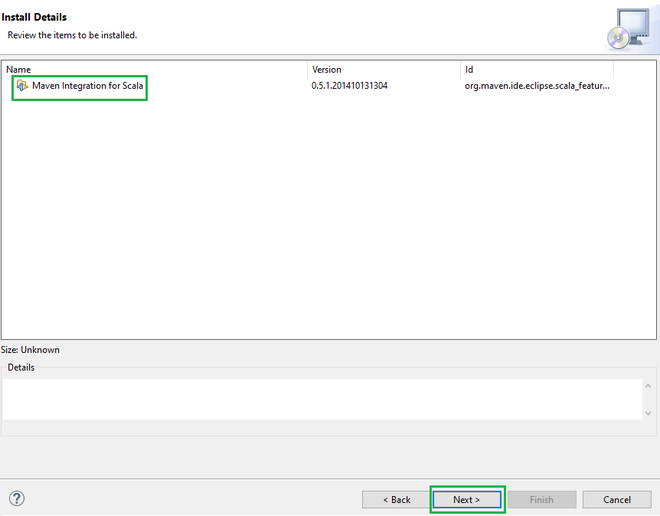Viewport: 660px width, 516px height.
Task: Sort by the Id column header
Action: click(538, 69)
